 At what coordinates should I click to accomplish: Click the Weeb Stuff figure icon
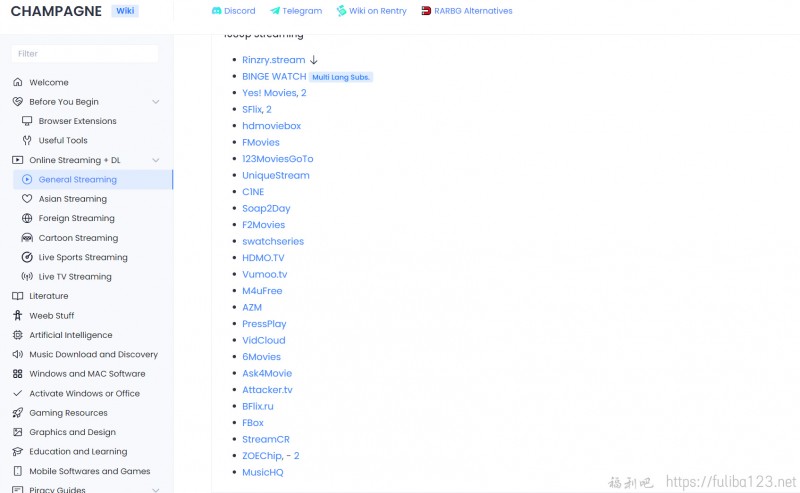point(17,315)
